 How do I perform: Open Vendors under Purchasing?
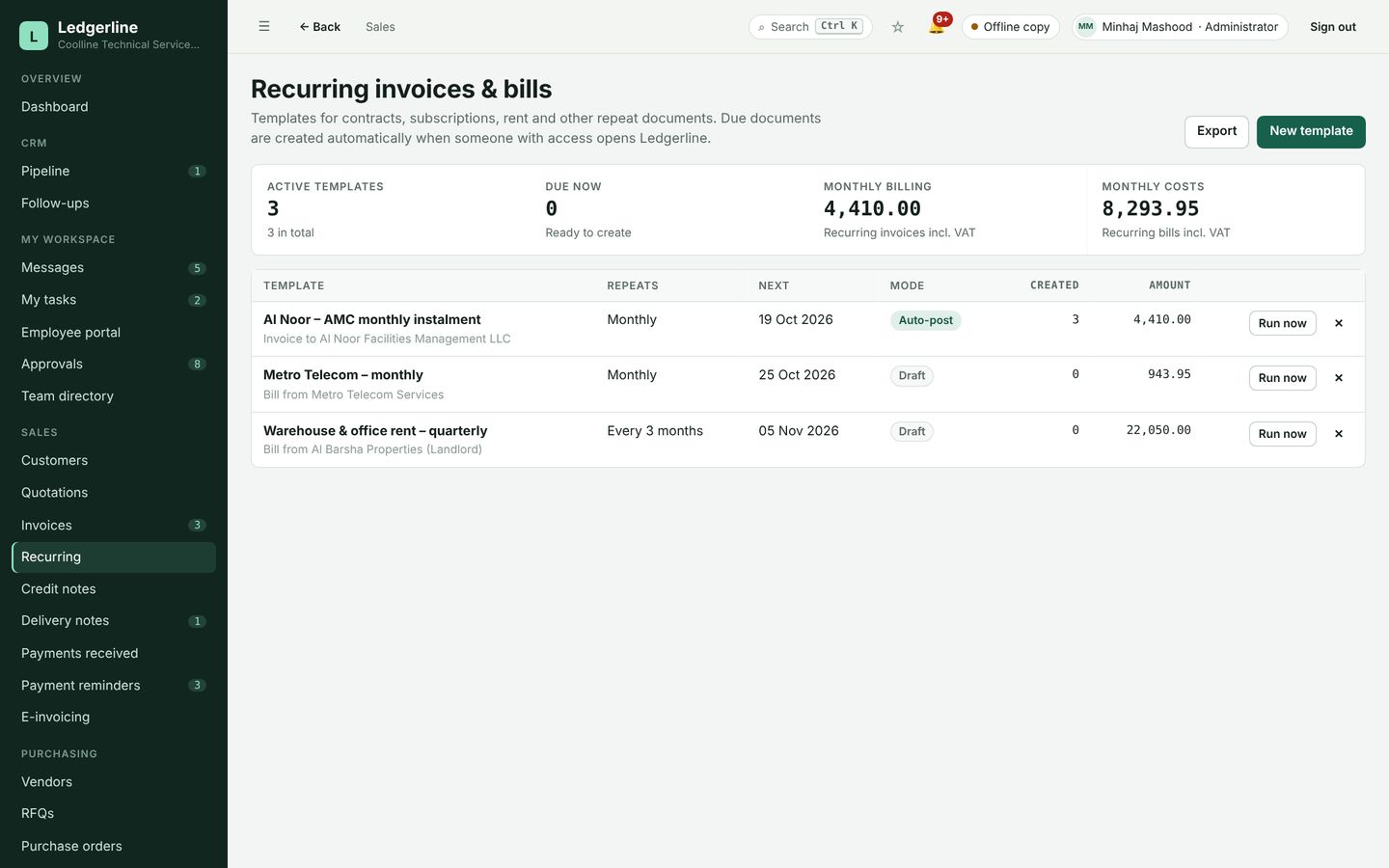114,782
